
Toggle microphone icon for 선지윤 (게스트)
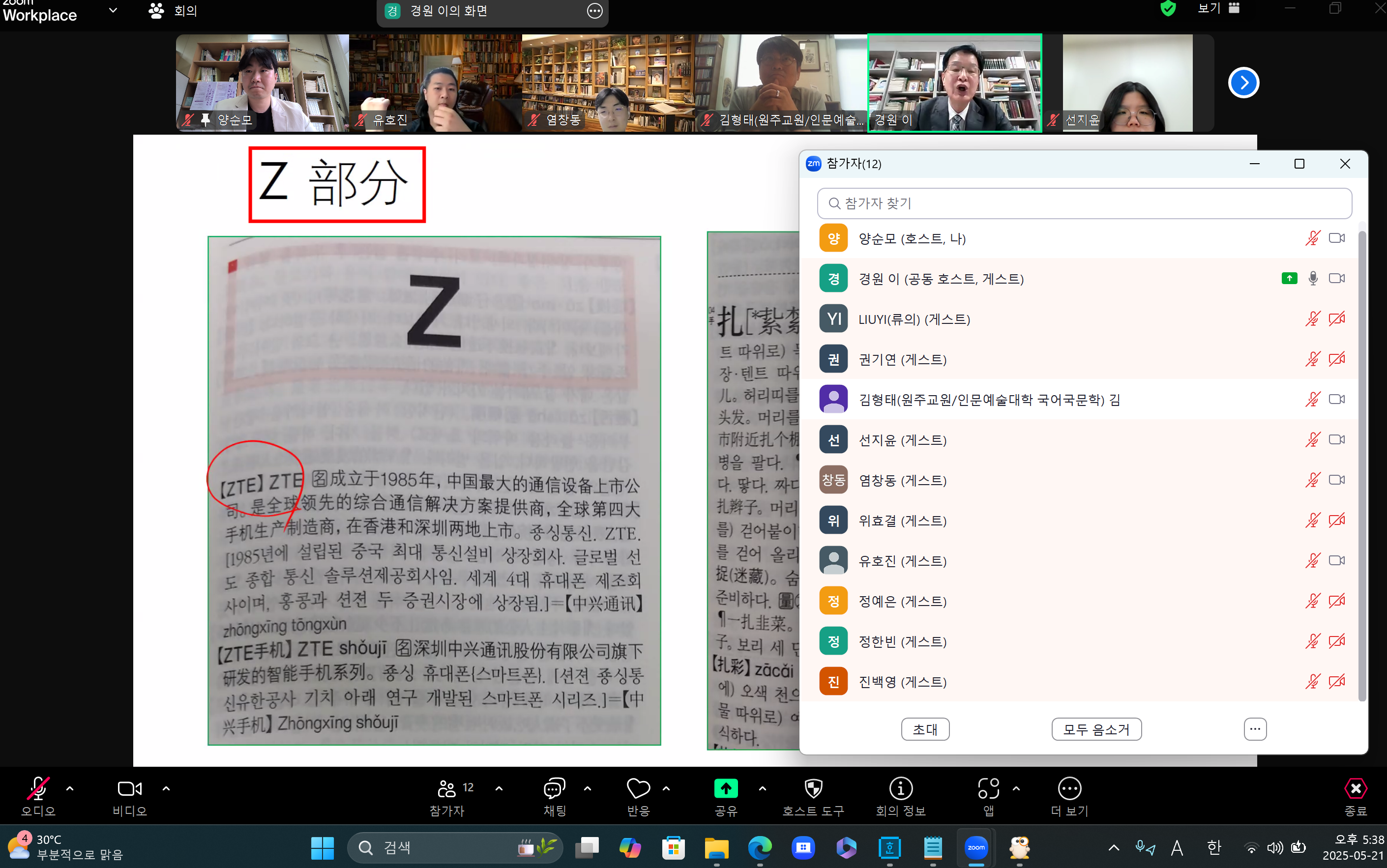(x=1312, y=440)
